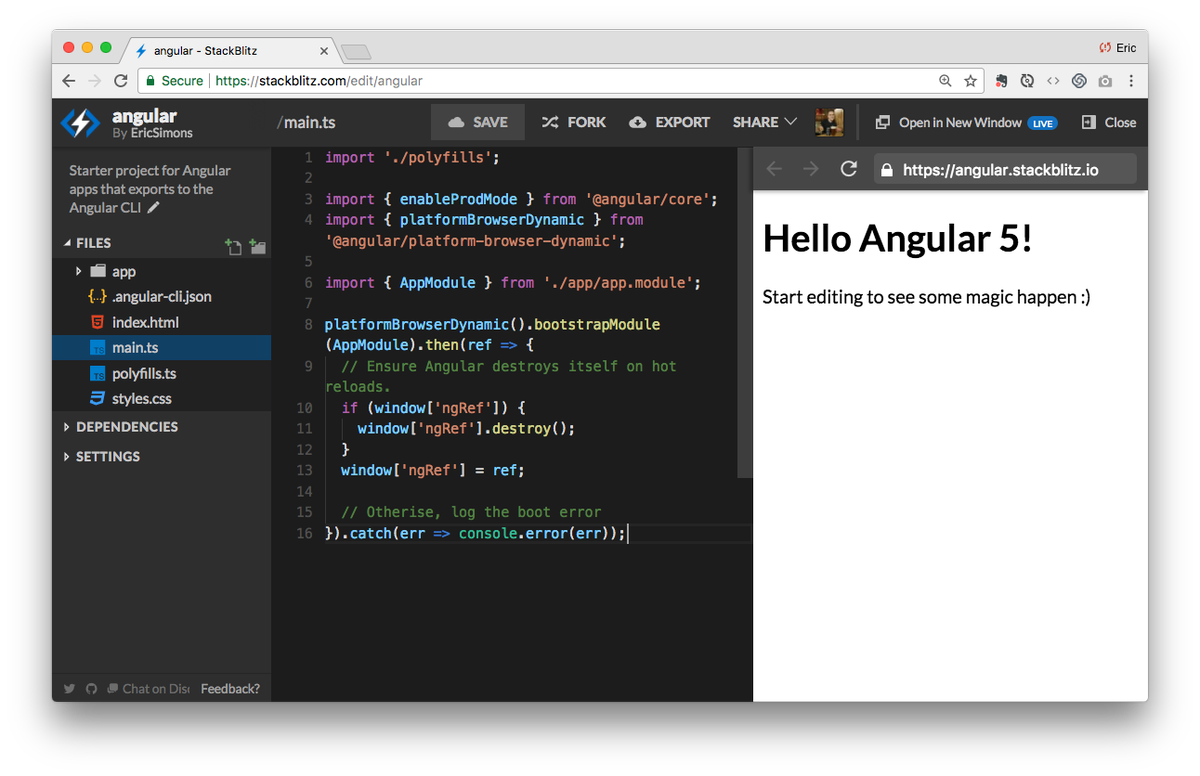Open a new Chrome tab
The height and width of the screenshot is (776, 1200).
click(356, 51)
